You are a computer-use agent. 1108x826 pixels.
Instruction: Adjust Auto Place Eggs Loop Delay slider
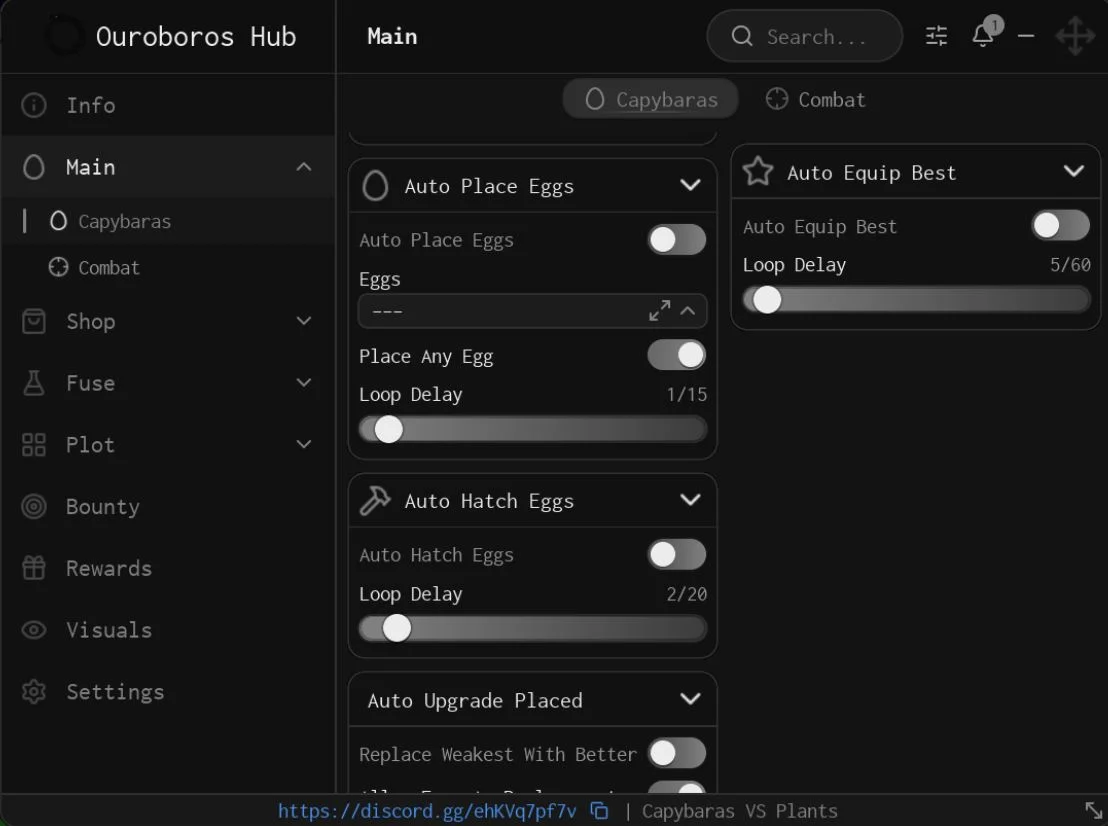pos(533,429)
